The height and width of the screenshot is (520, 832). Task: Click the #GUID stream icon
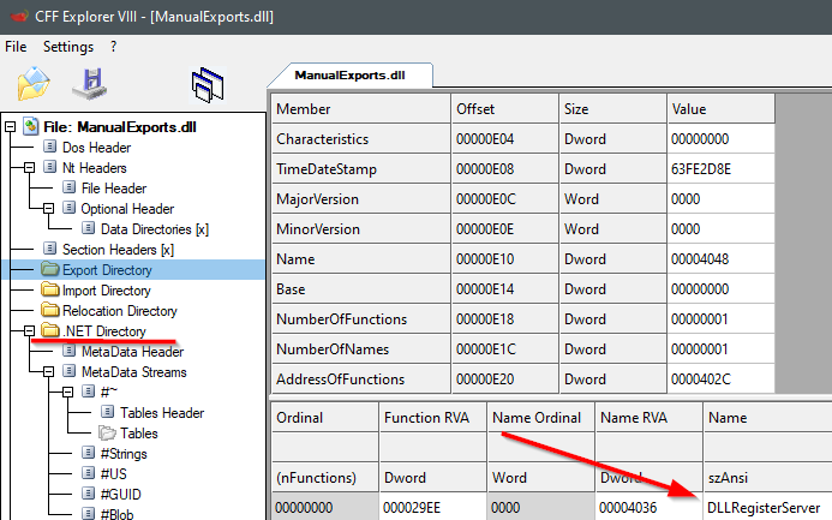point(89,494)
